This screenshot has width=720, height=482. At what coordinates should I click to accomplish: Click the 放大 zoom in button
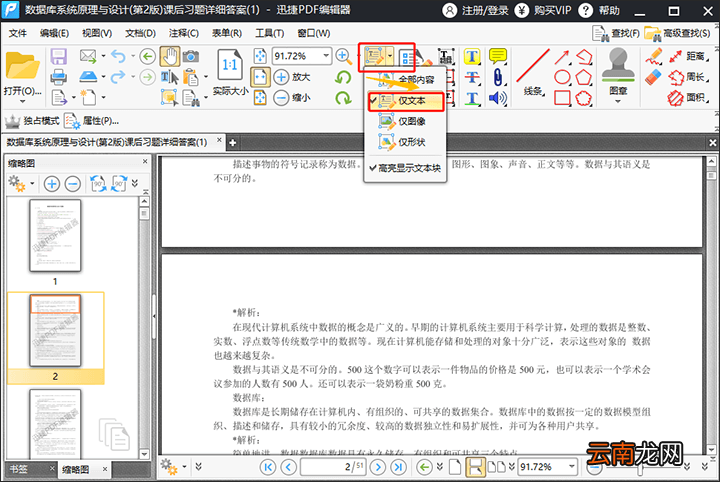pyautogui.click(x=292, y=77)
